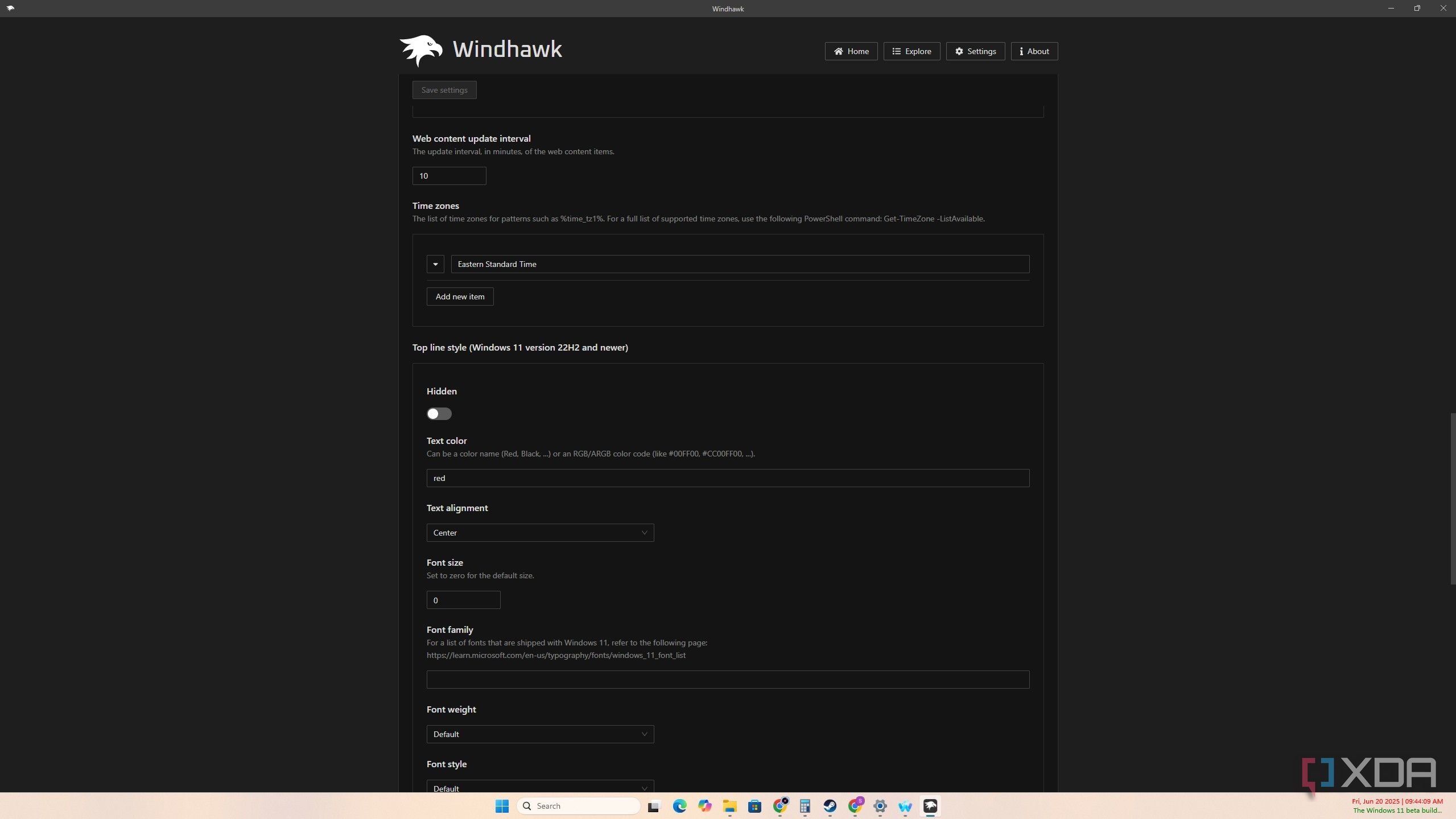Open Chrome with purple S profile badge
The width and height of the screenshot is (1456, 819).
point(855,806)
